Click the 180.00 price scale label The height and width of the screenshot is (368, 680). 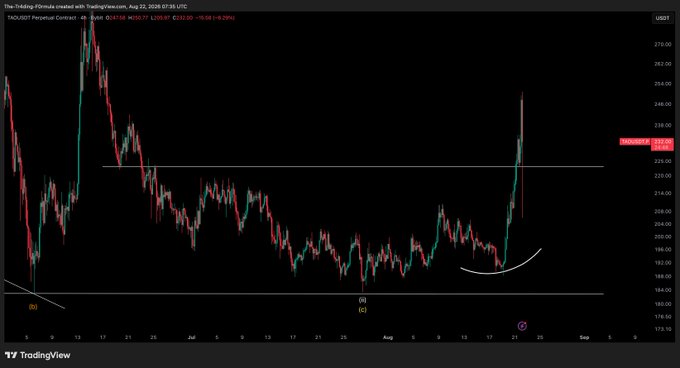pyautogui.click(x=662, y=304)
